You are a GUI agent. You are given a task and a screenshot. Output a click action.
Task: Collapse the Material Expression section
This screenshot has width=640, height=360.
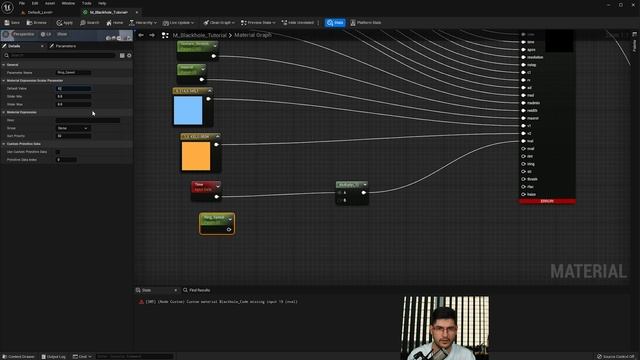click(x=4, y=112)
